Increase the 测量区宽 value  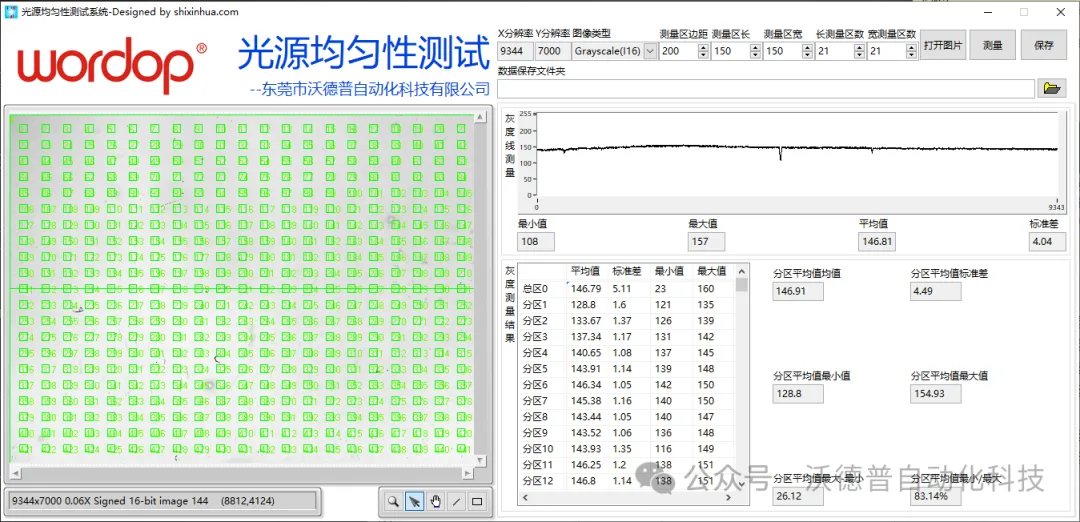click(807, 47)
